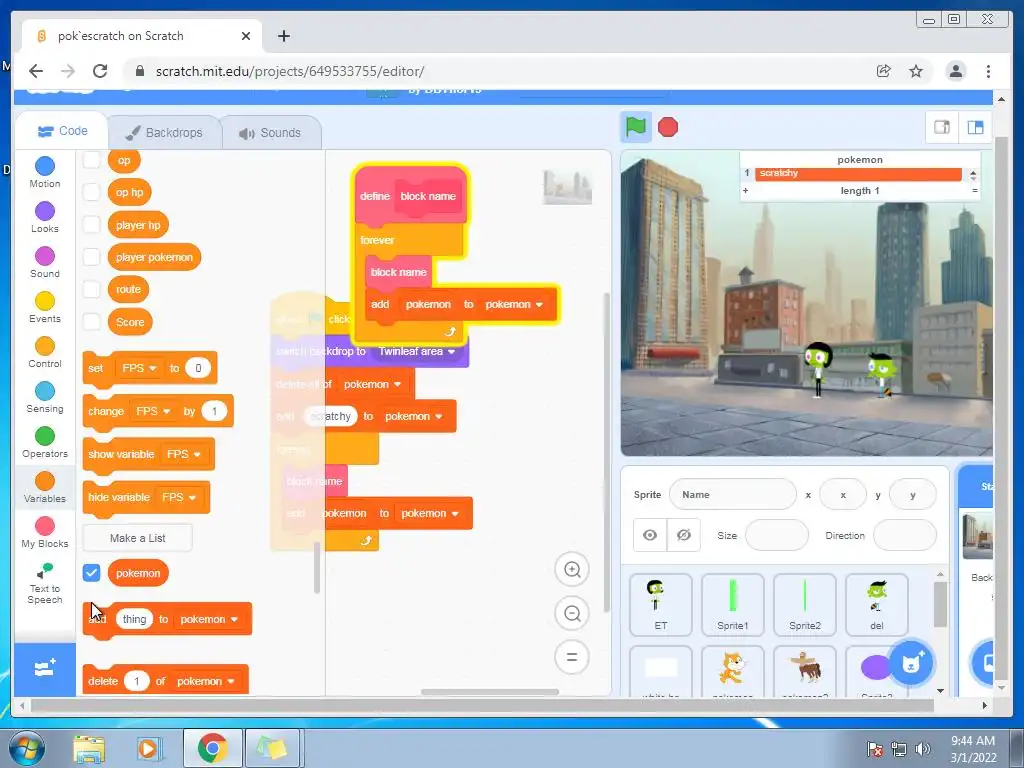This screenshot has width=1024, height=768.
Task: Click the Make a List button
Action: pos(138,538)
